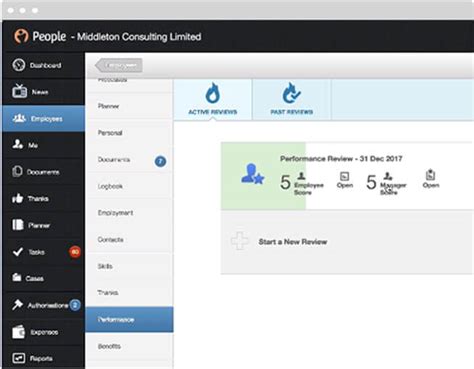Image resolution: width=474 pixels, height=369 pixels.
Task: Select Planner in employee submenu
Action: (x=129, y=106)
